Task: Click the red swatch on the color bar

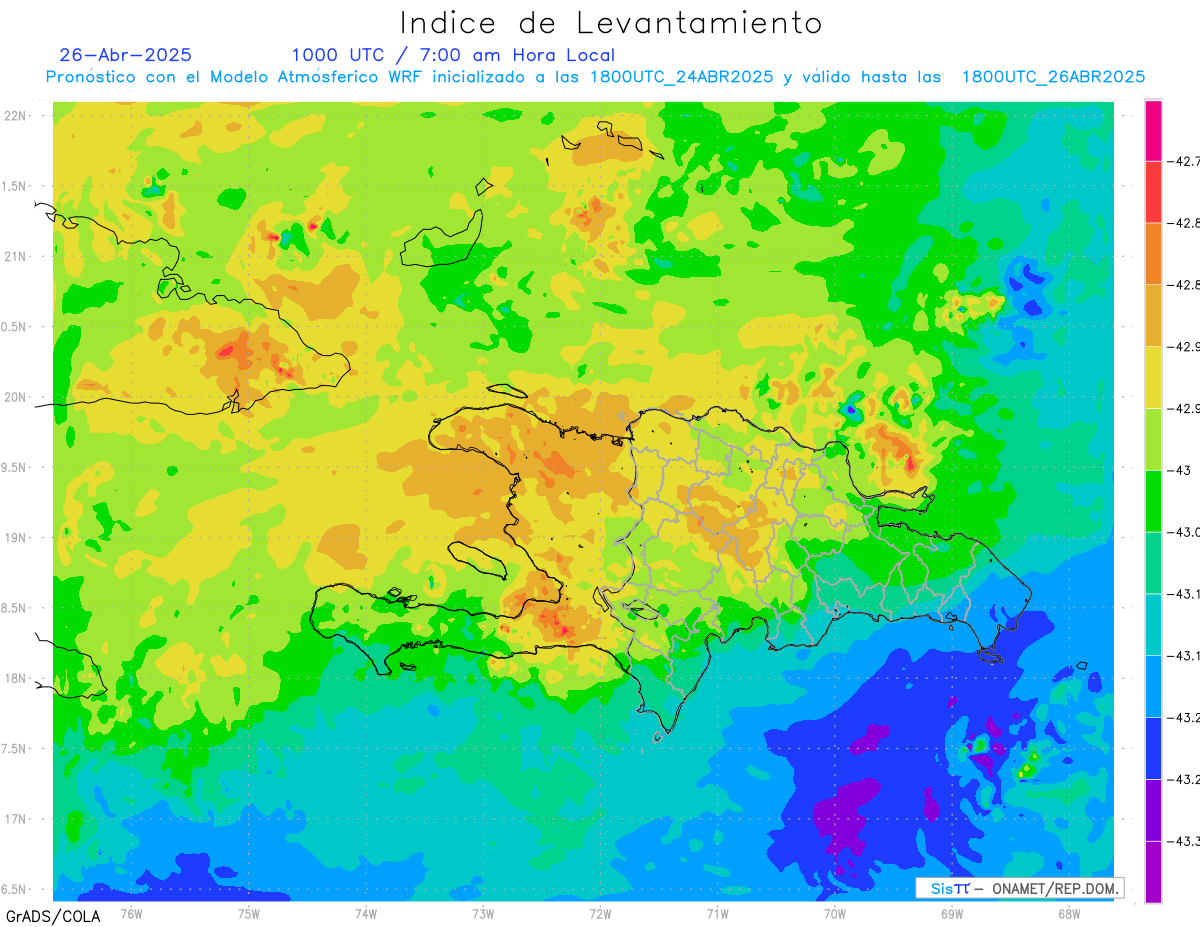Action: pos(1153,192)
